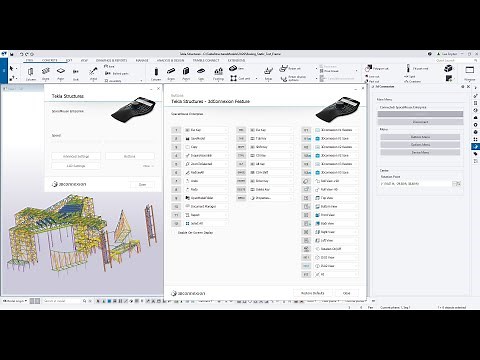Screen dimensions: 480x360
Task: Open the Drawings & Reports ribbon tab
Action: (x=111, y=60)
